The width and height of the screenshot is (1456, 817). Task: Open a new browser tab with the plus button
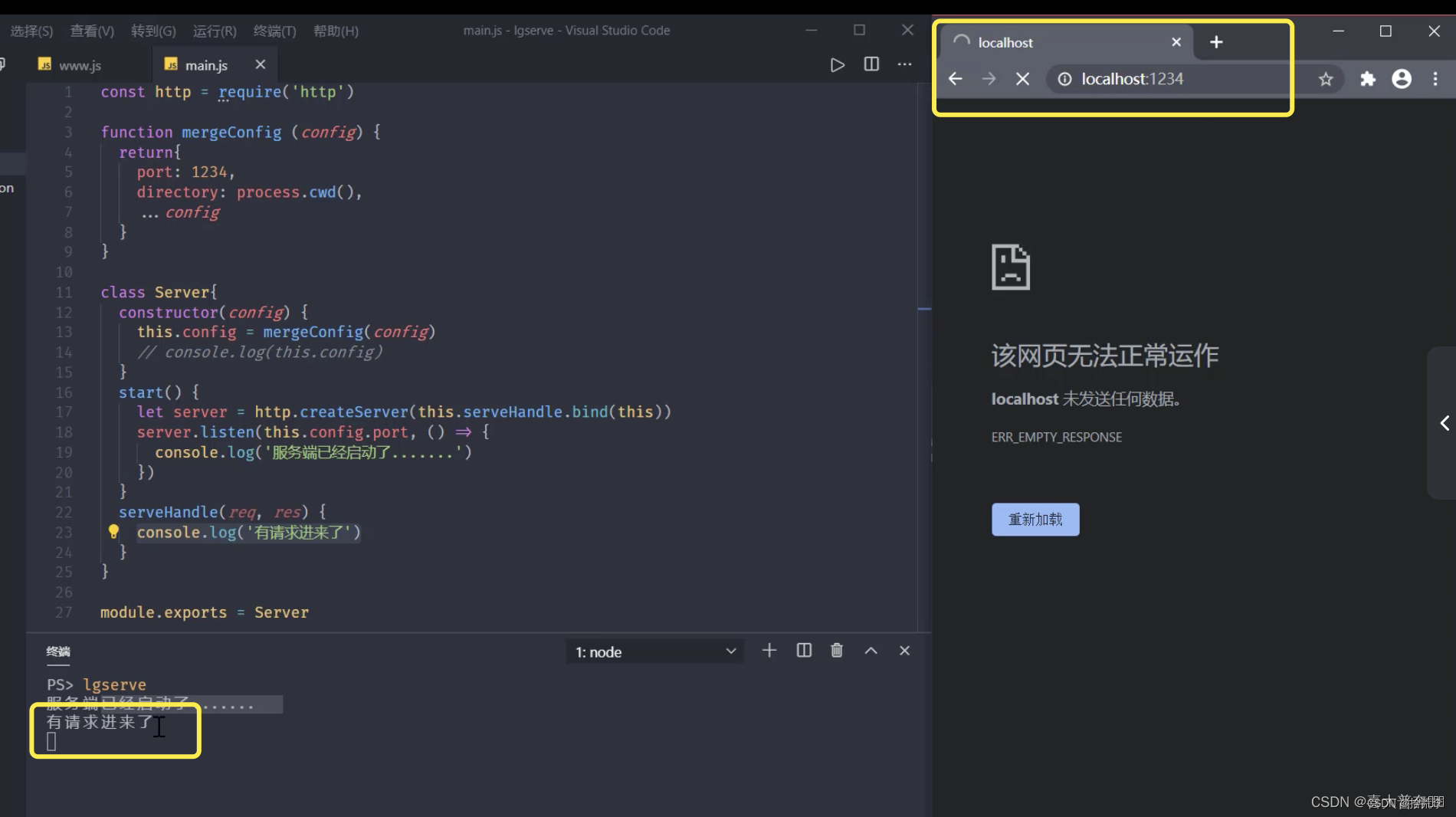click(1216, 42)
